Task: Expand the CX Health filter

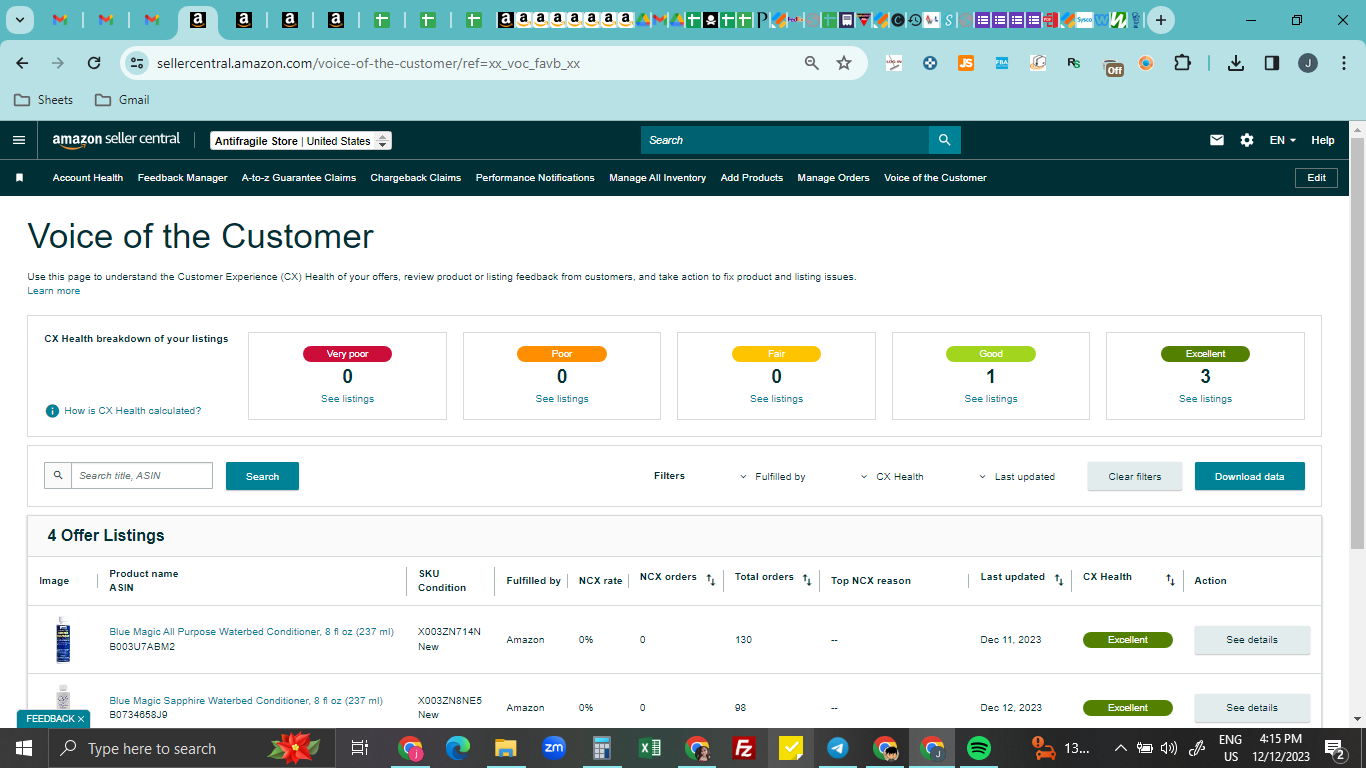Action: click(893, 477)
